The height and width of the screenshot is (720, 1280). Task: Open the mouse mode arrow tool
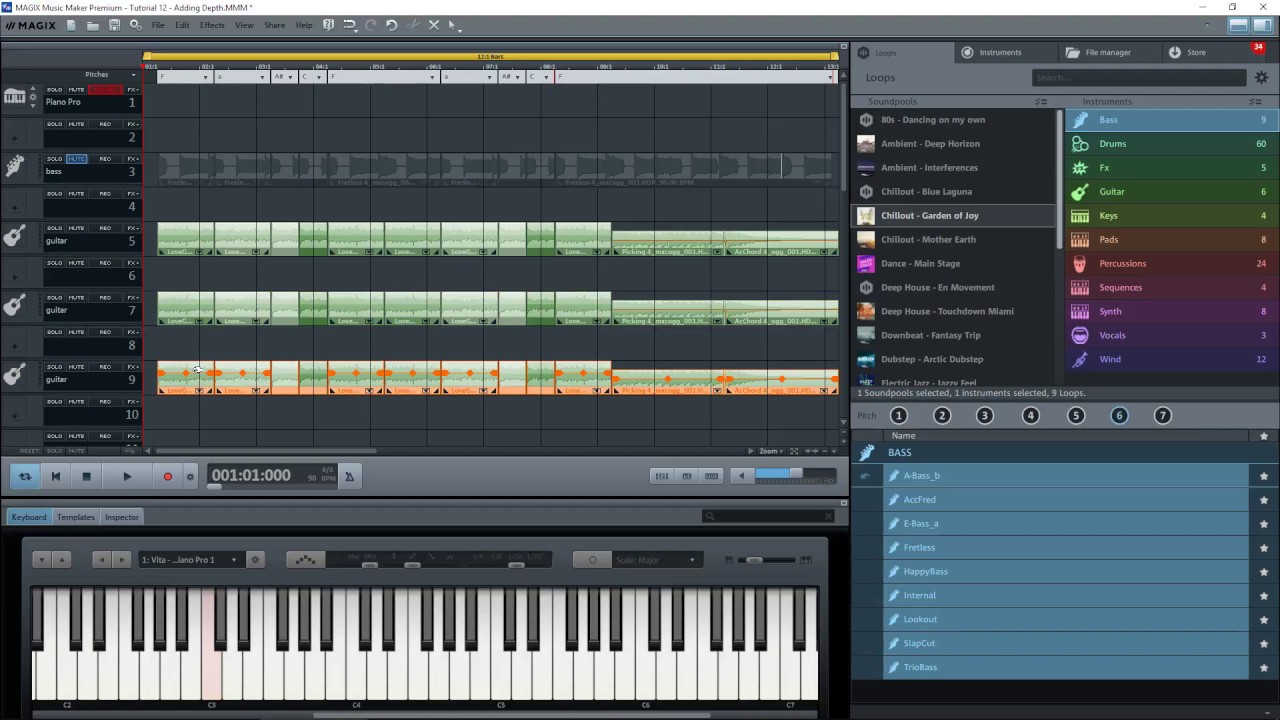click(x=452, y=25)
